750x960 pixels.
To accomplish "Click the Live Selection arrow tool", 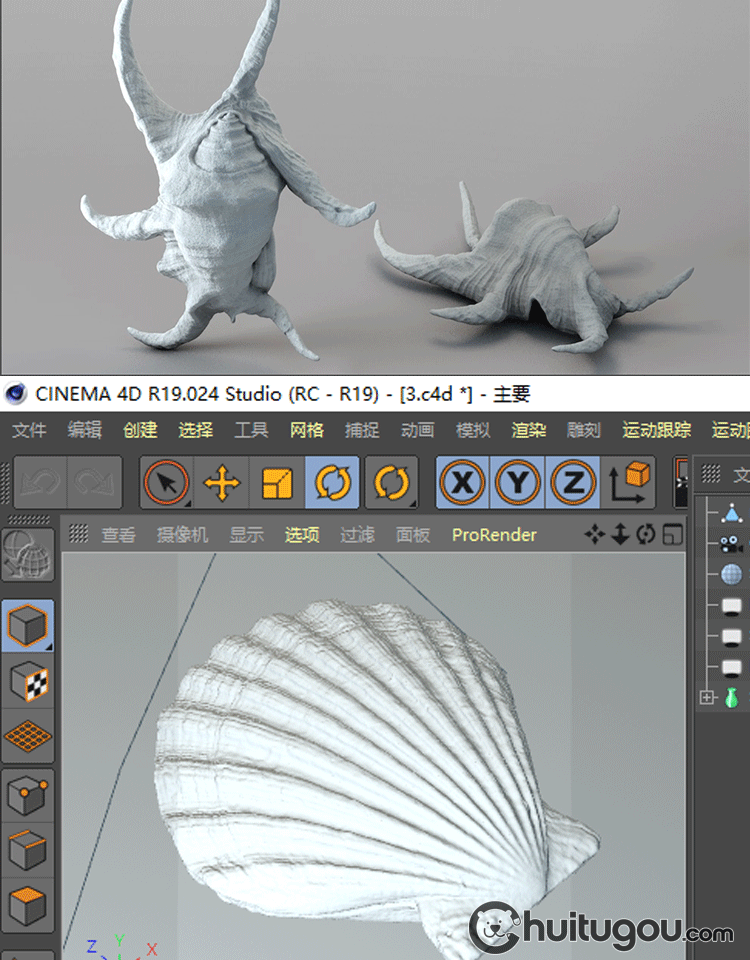I will click(x=166, y=484).
